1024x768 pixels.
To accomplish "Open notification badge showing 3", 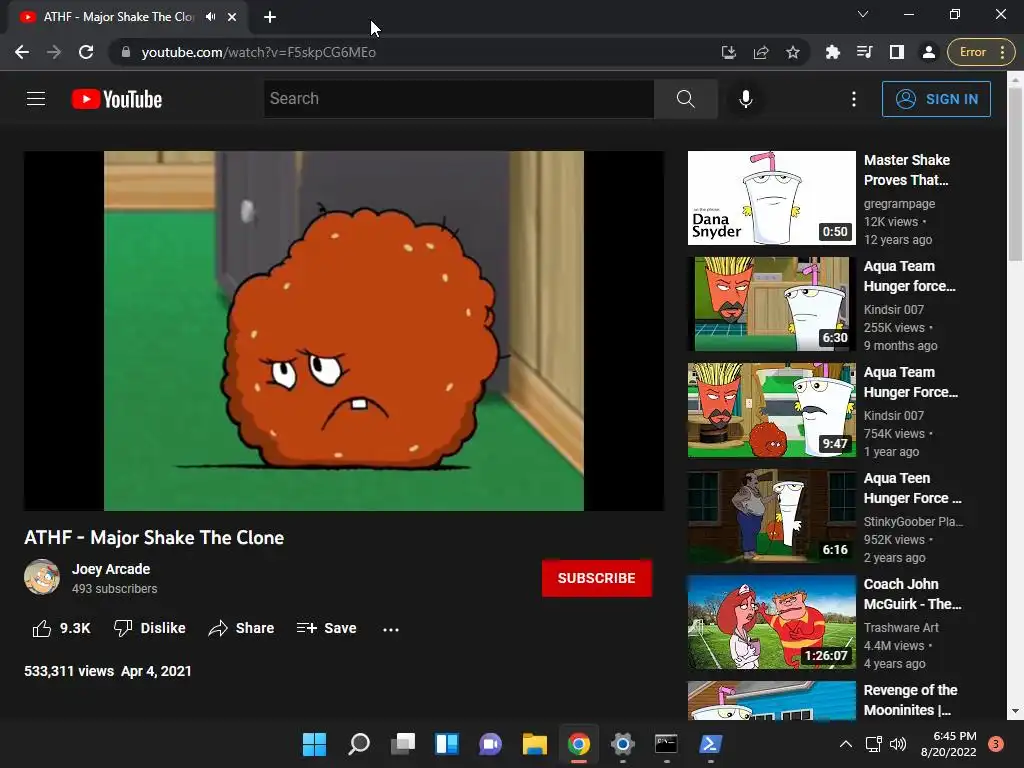I will pos(996,744).
